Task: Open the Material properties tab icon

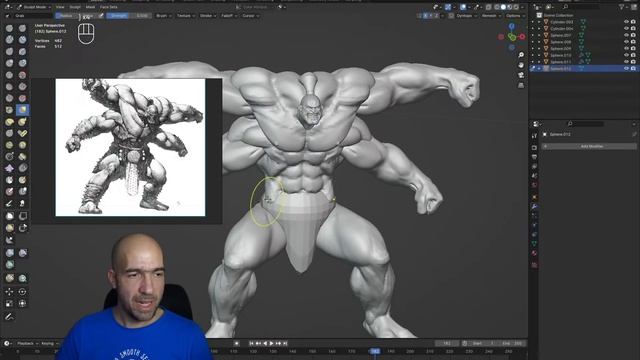Action: coord(534,253)
